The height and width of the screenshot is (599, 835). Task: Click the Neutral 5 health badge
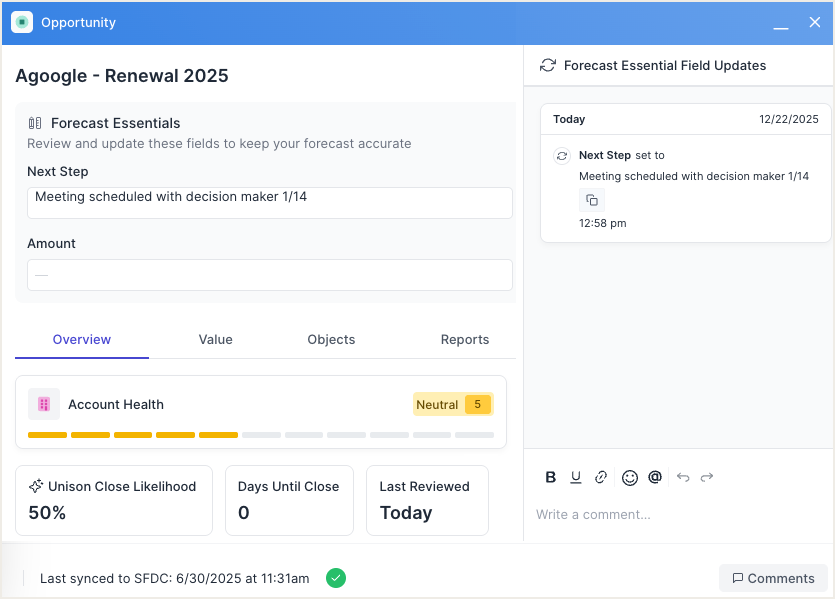coord(453,404)
